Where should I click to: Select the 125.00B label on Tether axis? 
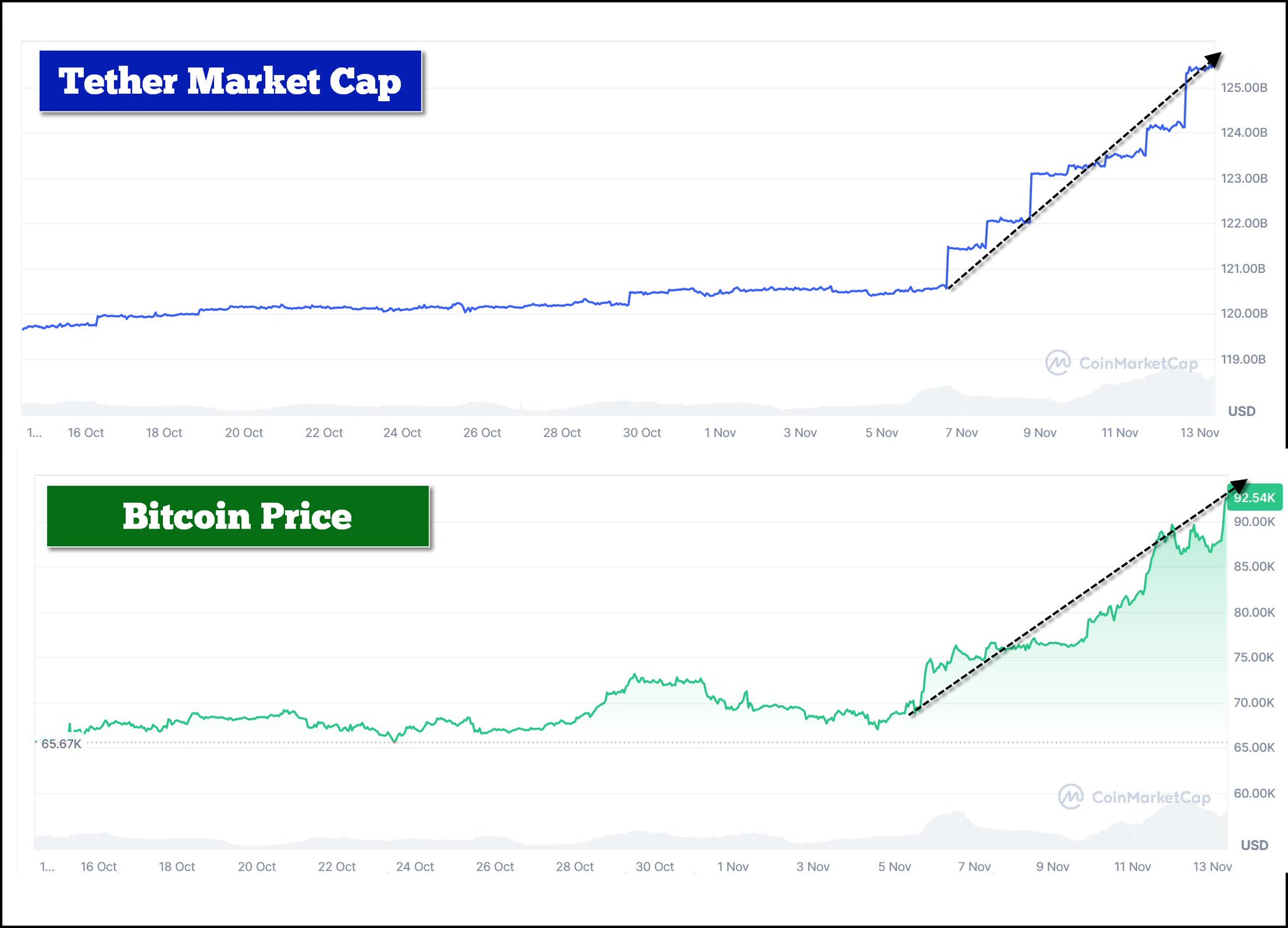(1244, 87)
